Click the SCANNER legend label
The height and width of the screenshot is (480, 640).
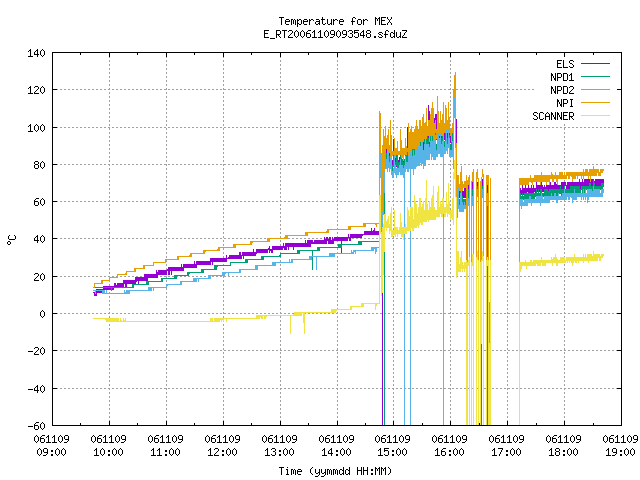[x=553, y=116]
